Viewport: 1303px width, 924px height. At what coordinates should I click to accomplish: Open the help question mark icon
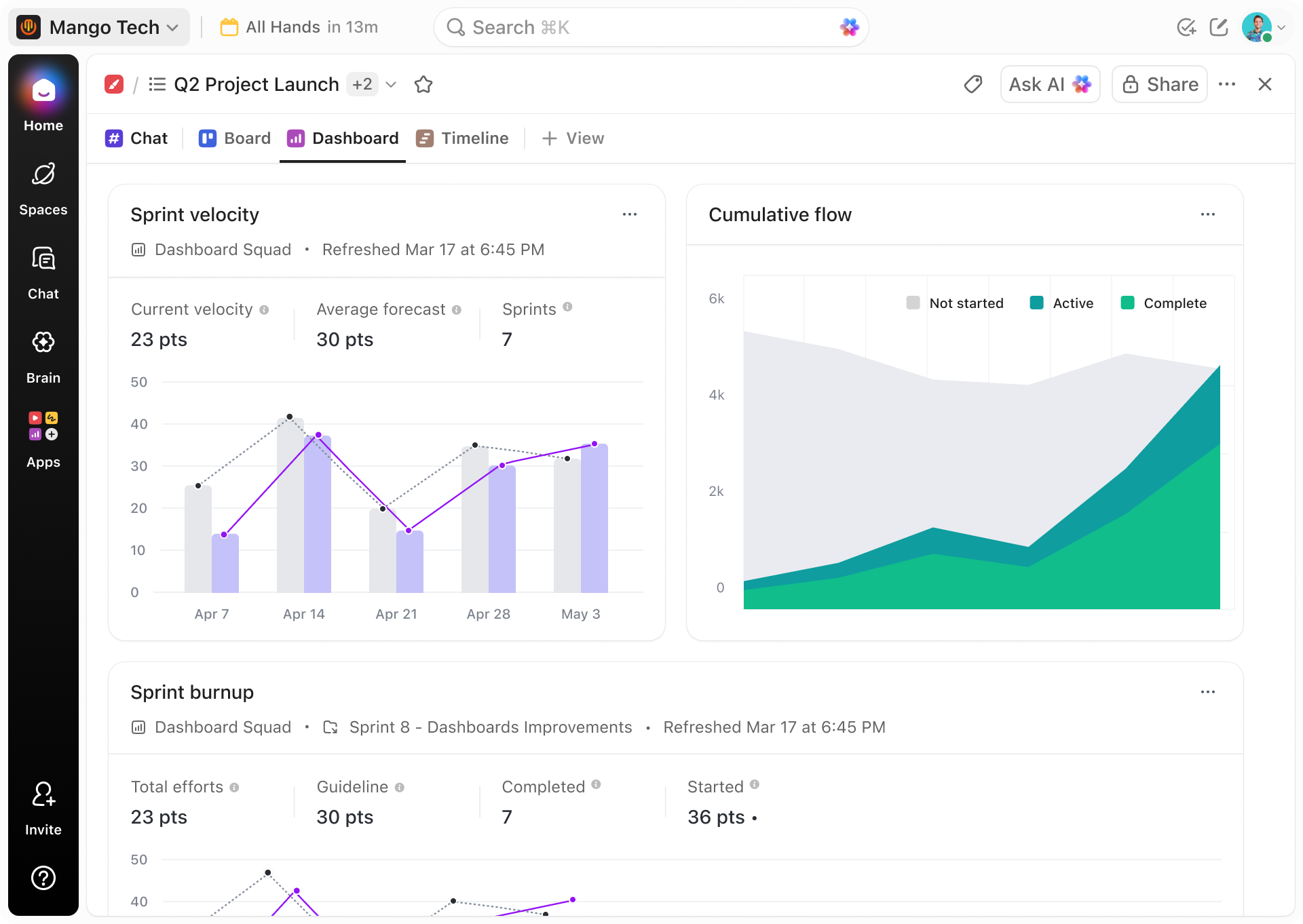coord(43,878)
